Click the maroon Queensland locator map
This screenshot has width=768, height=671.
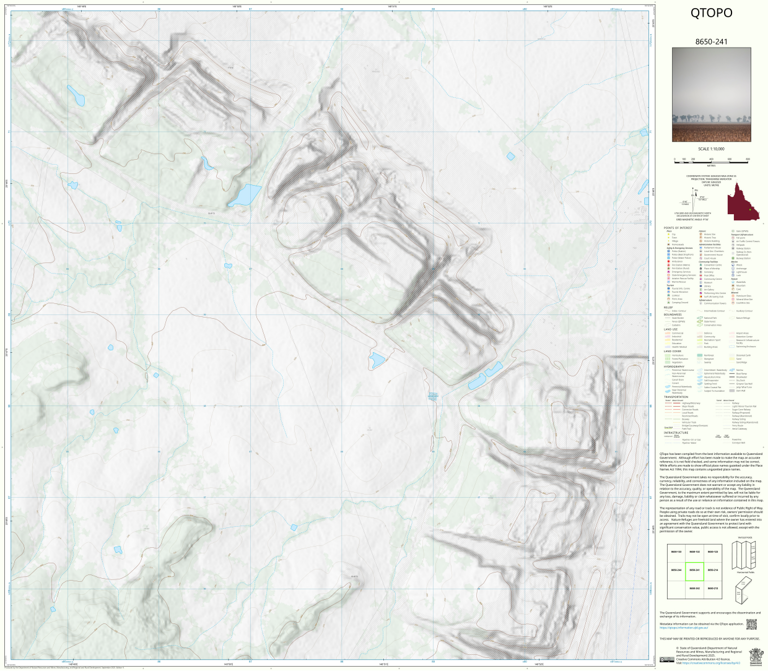[x=743, y=201]
